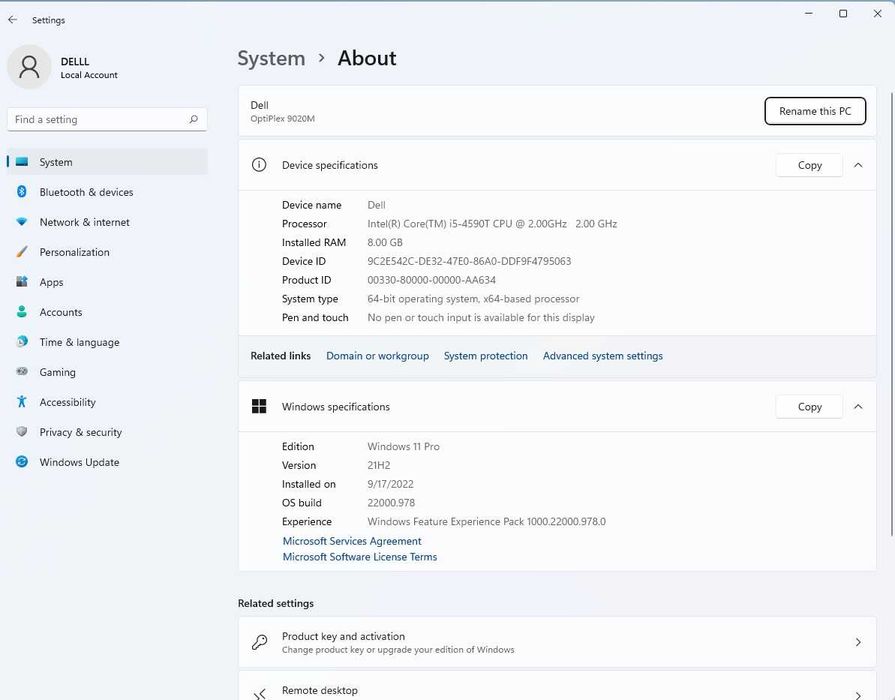Collapse the Windows specifications section
Screen dimensions: 895x700
click(x=858, y=406)
